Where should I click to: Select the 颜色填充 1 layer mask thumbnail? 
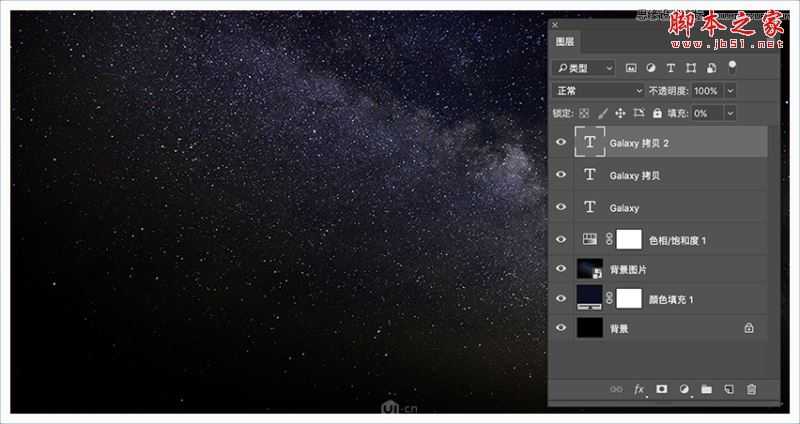[x=629, y=298]
